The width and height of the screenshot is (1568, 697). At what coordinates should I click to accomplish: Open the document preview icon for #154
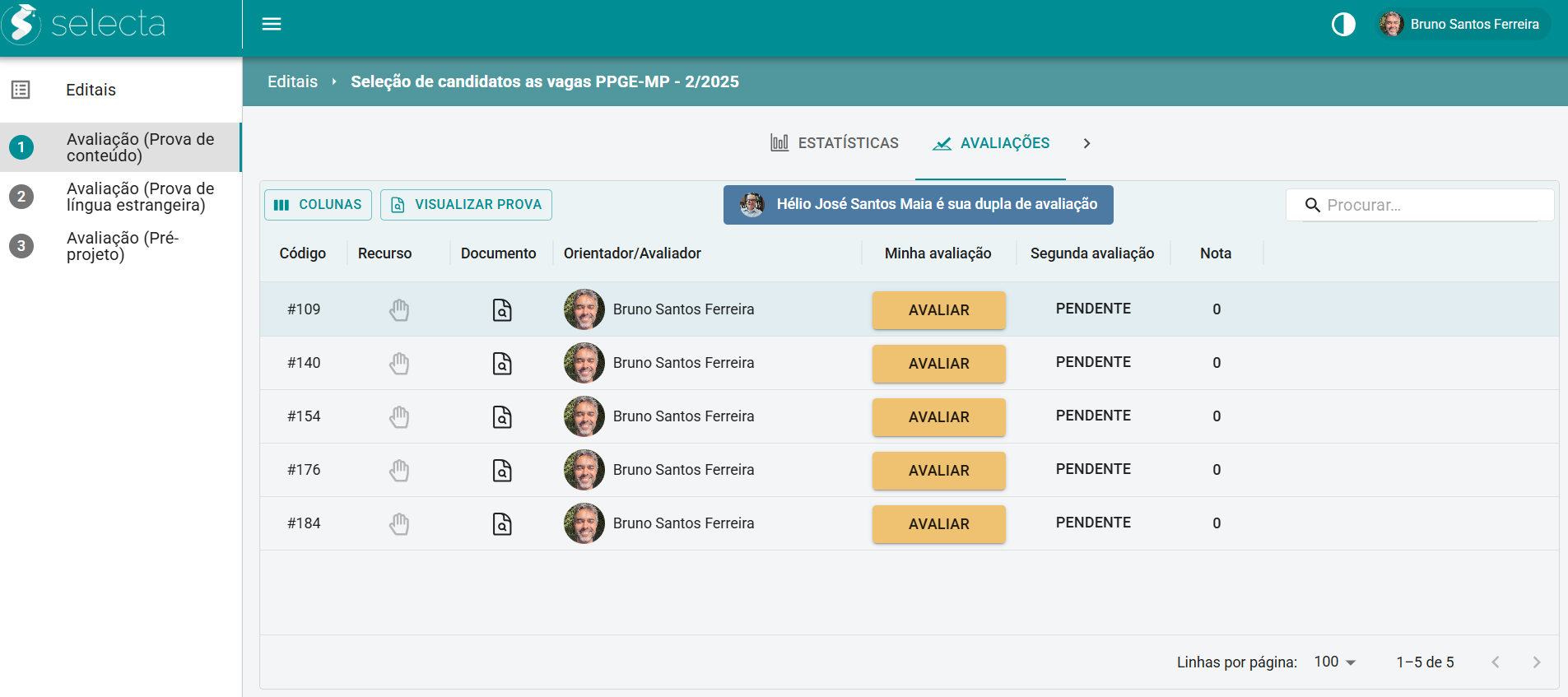(x=502, y=417)
